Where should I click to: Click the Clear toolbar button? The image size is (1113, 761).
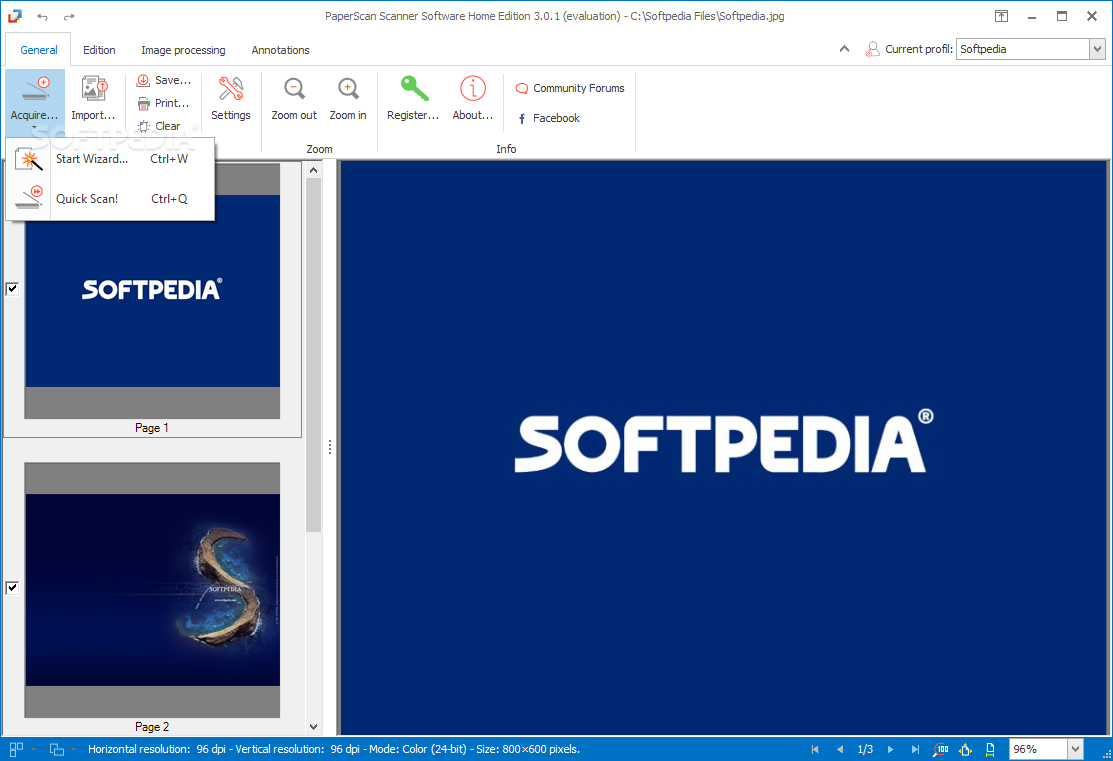(x=159, y=126)
